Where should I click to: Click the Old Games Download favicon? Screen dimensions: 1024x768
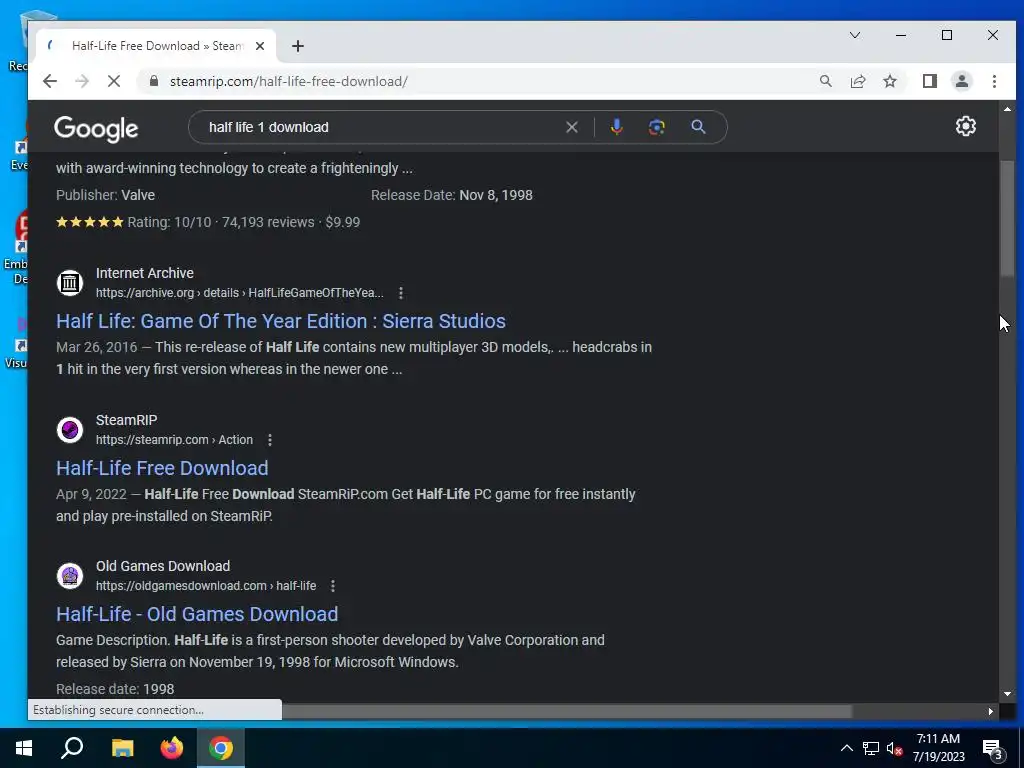tap(70, 576)
